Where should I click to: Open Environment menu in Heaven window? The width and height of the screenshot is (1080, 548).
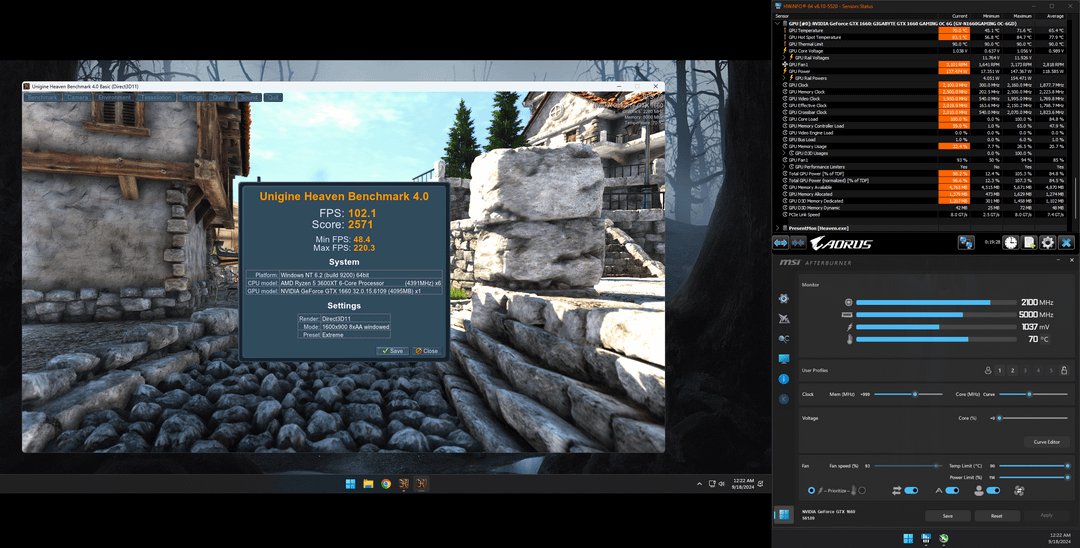click(114, 97)
